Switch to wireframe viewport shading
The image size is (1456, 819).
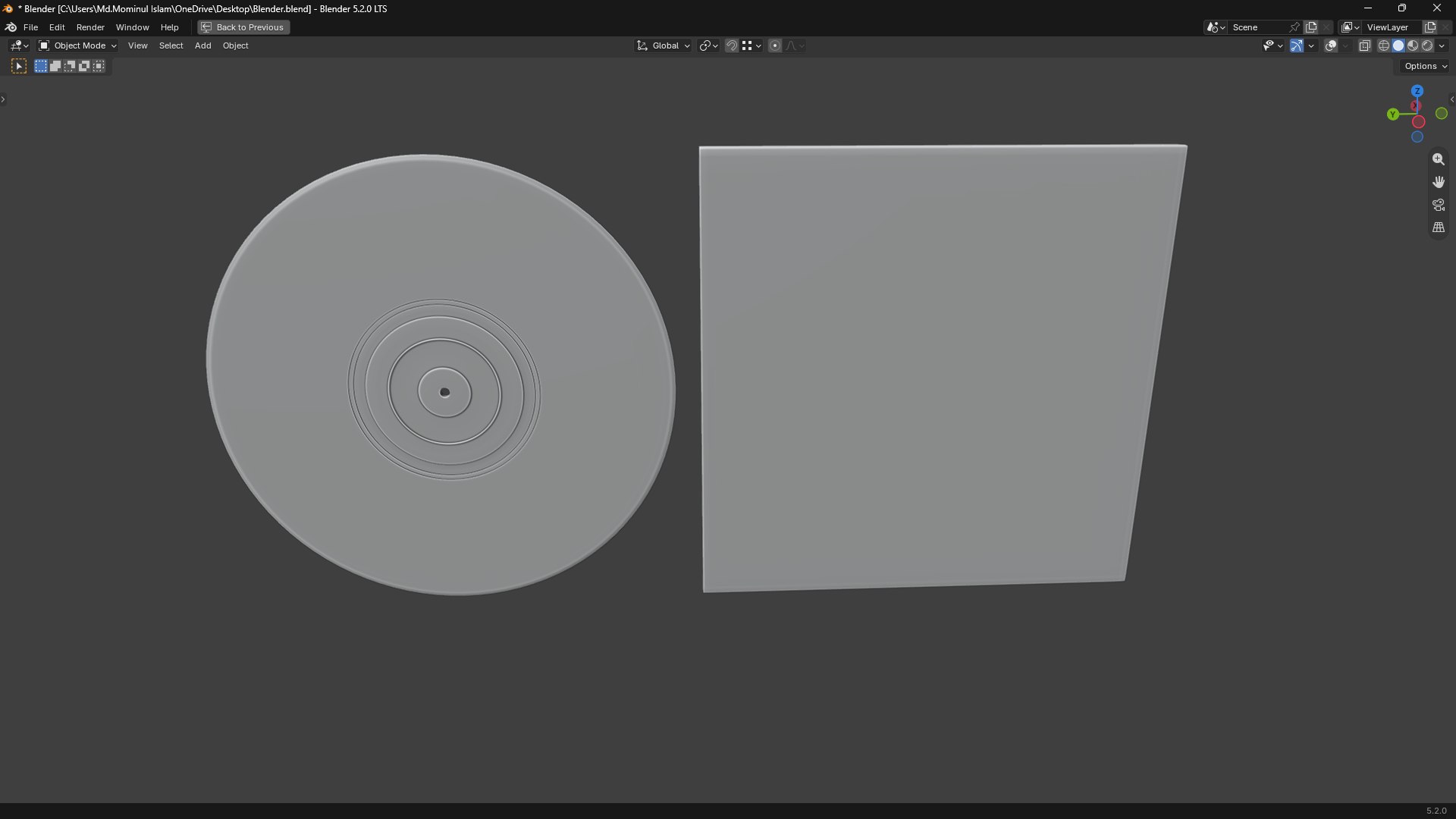[1383, 45]
